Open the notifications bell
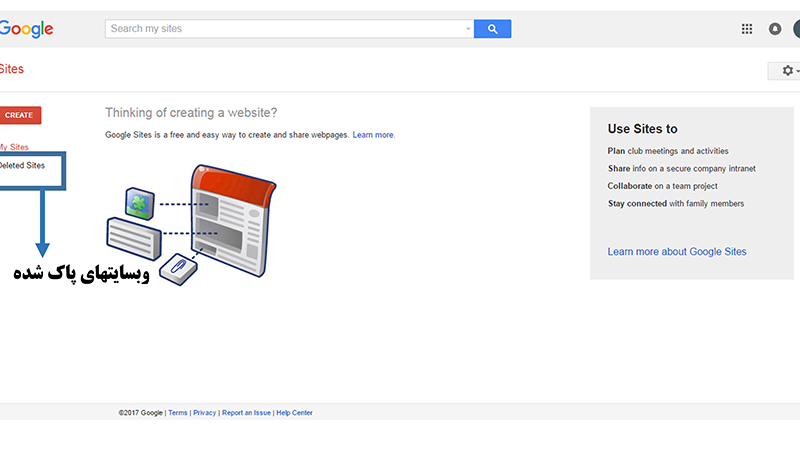The width and height of the screenshot is (800, 450). [x=774, y=29]
